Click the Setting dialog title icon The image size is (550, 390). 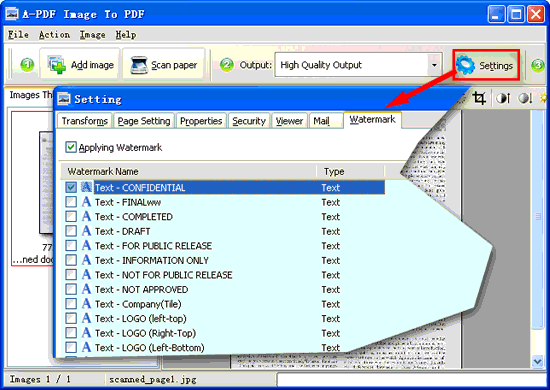64,99
